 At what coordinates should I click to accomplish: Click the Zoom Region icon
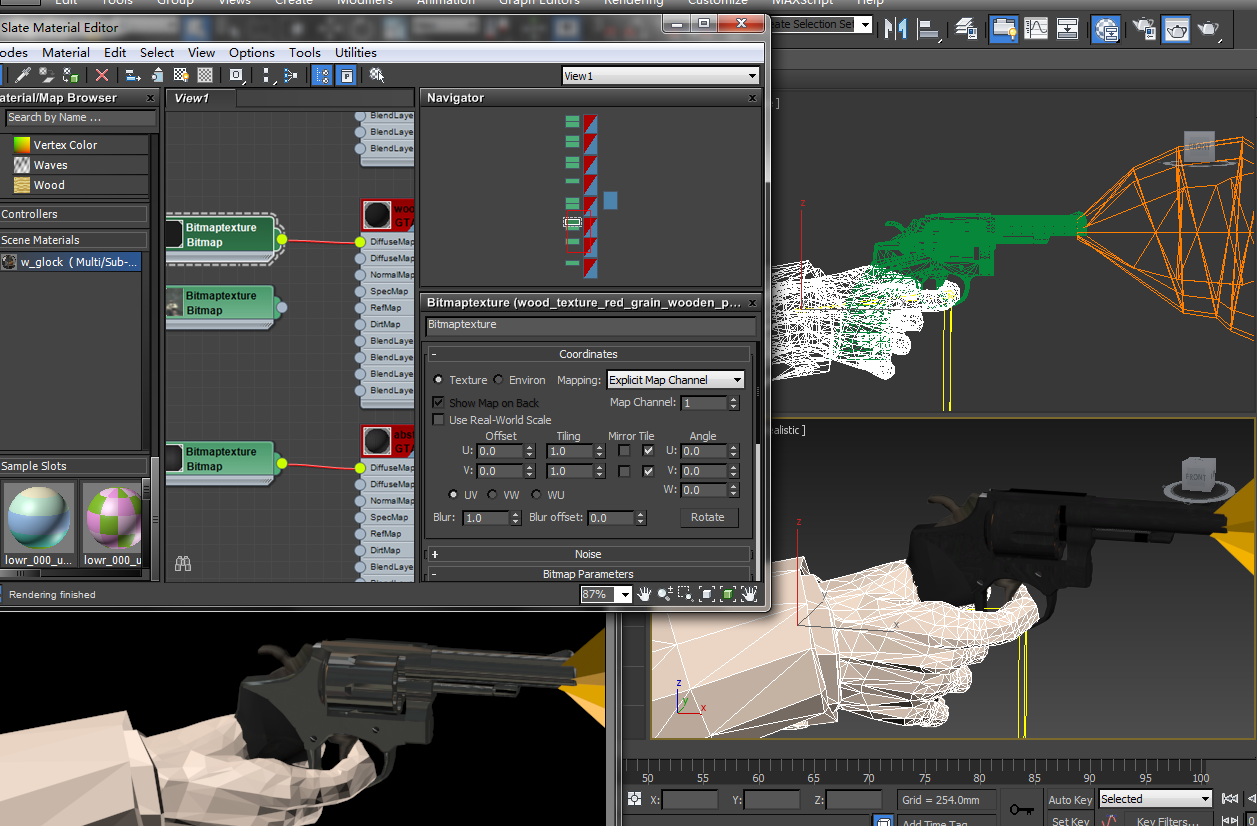[x=685, y=594]
